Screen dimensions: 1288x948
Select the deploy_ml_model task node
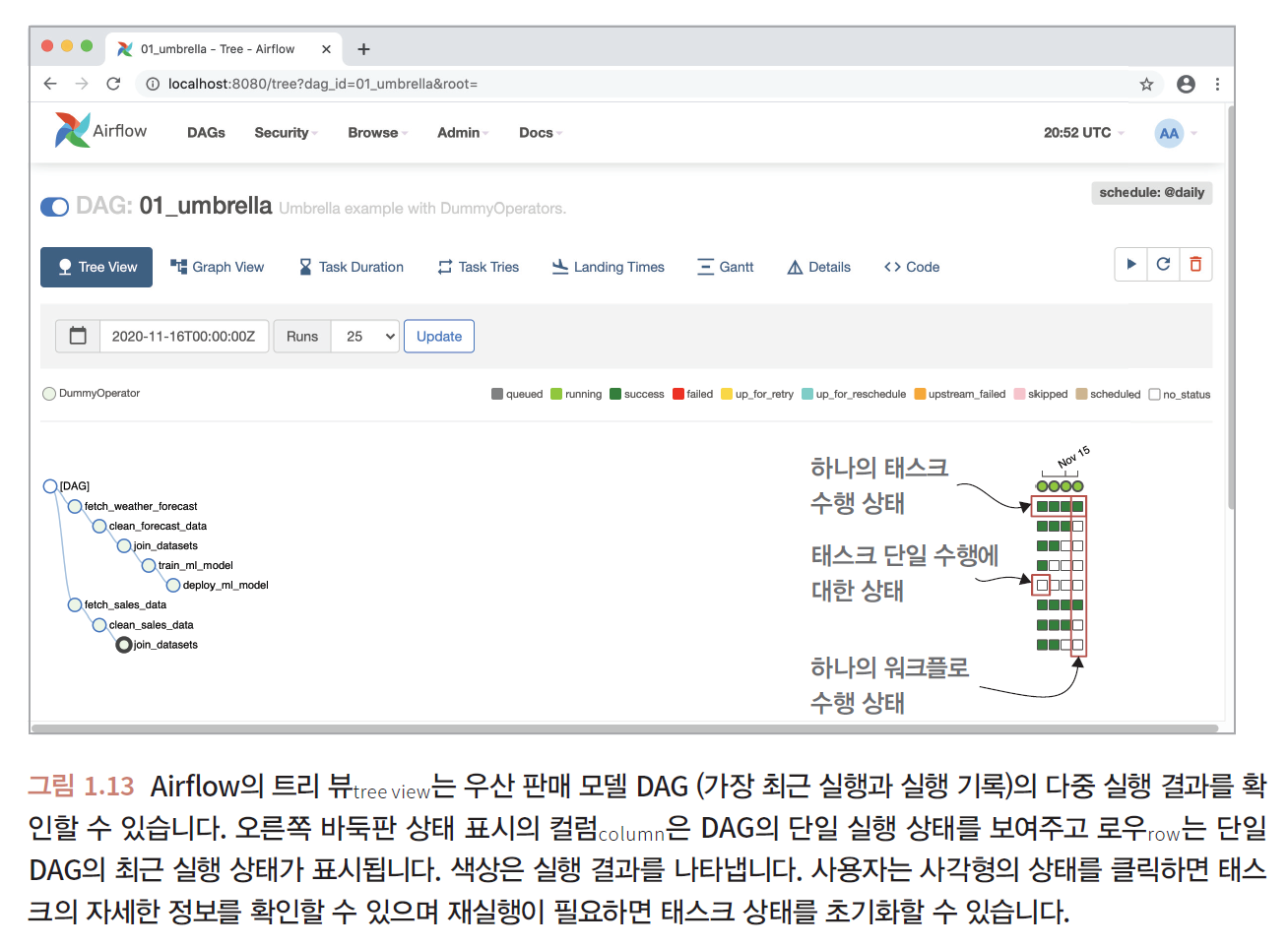pyautogui.click(x=173, y=585)
